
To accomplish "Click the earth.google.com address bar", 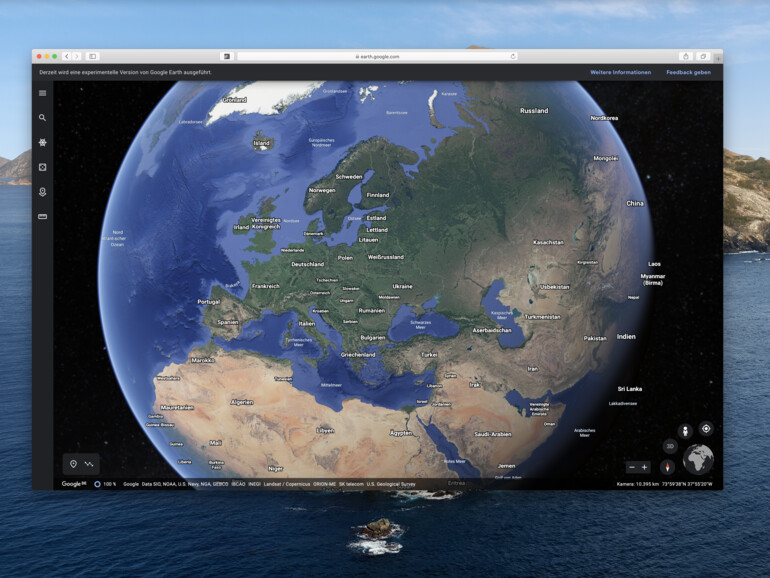I will (x=377, y=56).
